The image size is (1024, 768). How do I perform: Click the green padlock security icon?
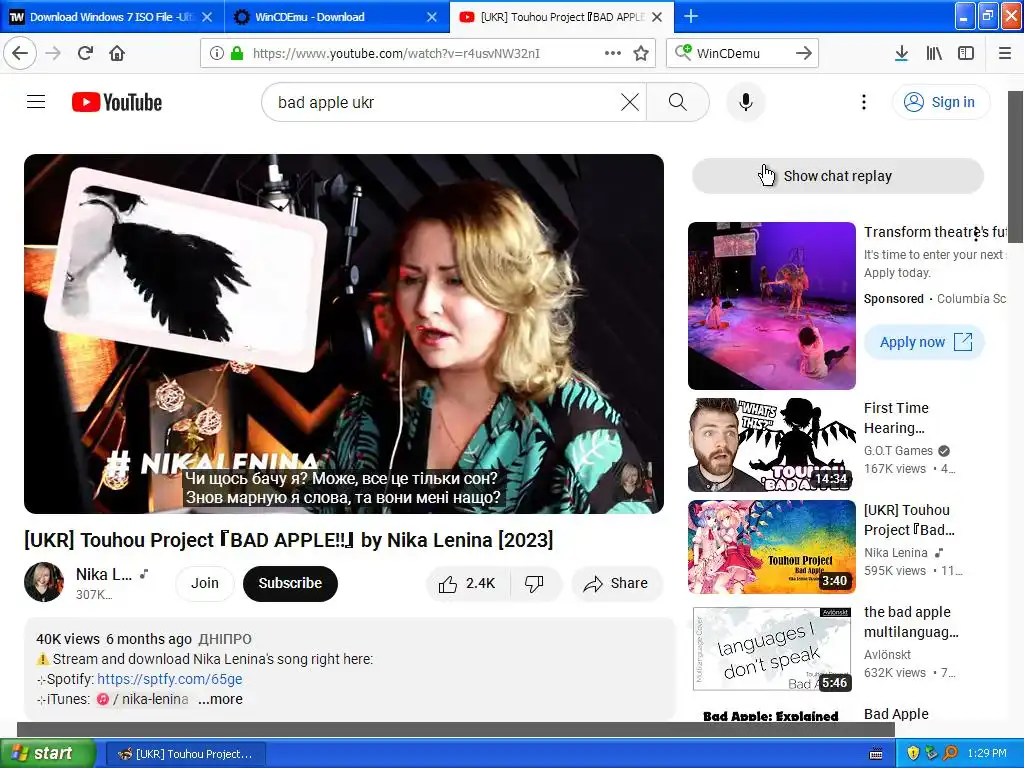237,53
